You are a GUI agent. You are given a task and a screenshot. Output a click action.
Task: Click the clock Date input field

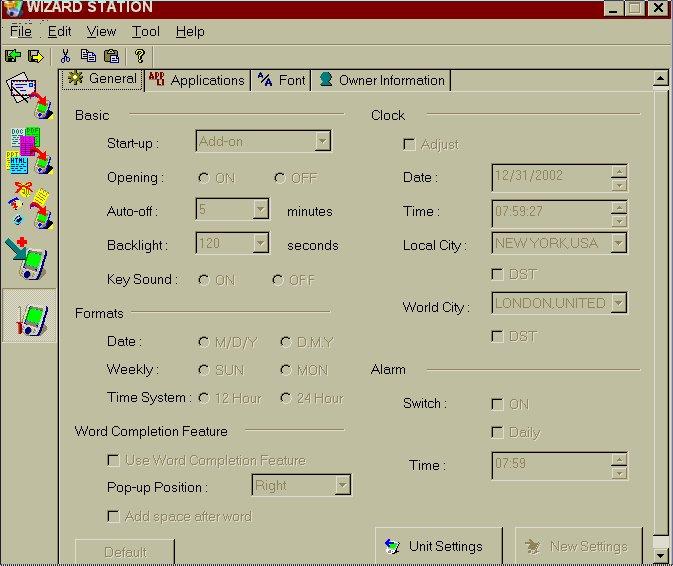(x=551, y=176)
